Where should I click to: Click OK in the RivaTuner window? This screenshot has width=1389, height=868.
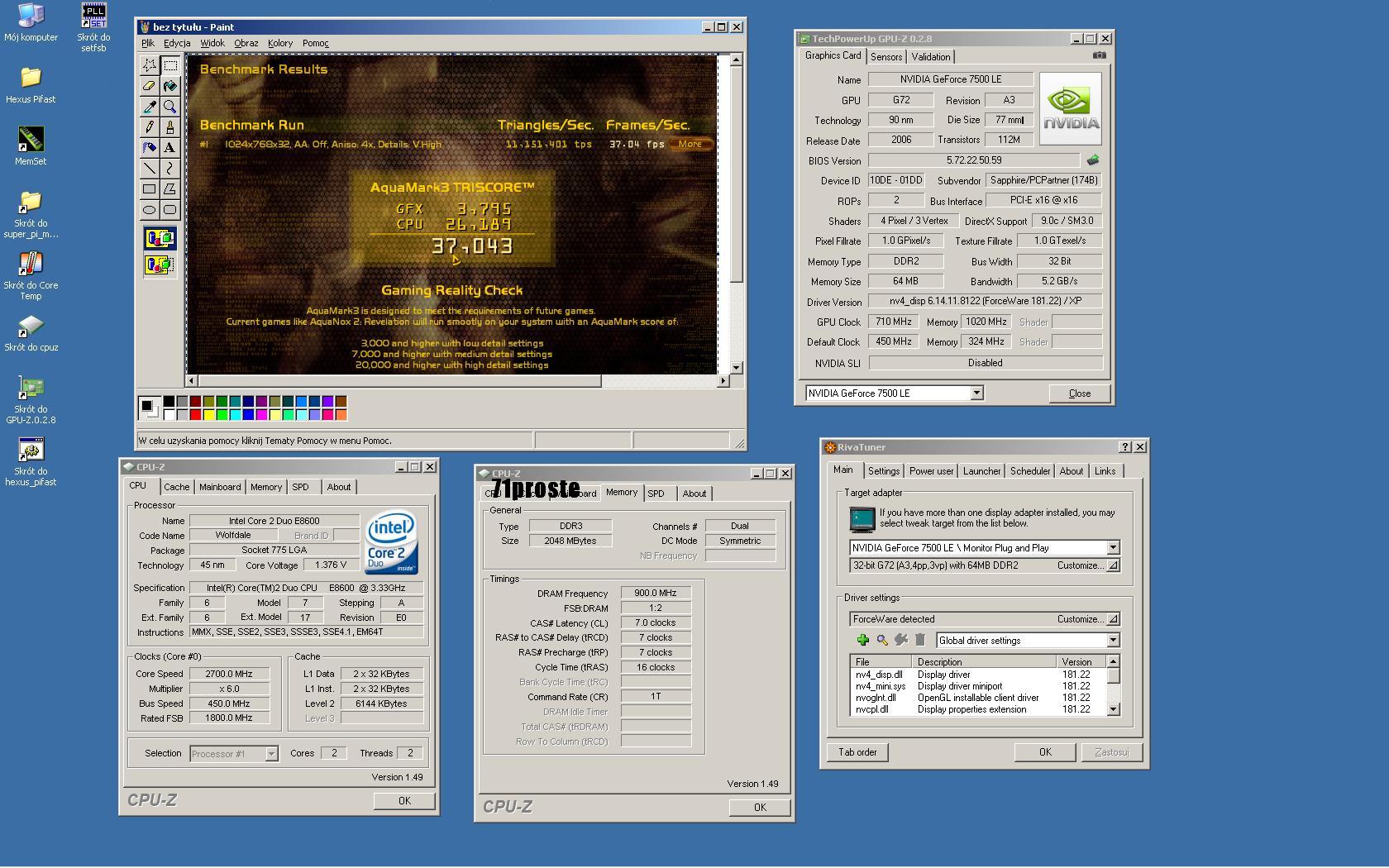coord(1045,752)
